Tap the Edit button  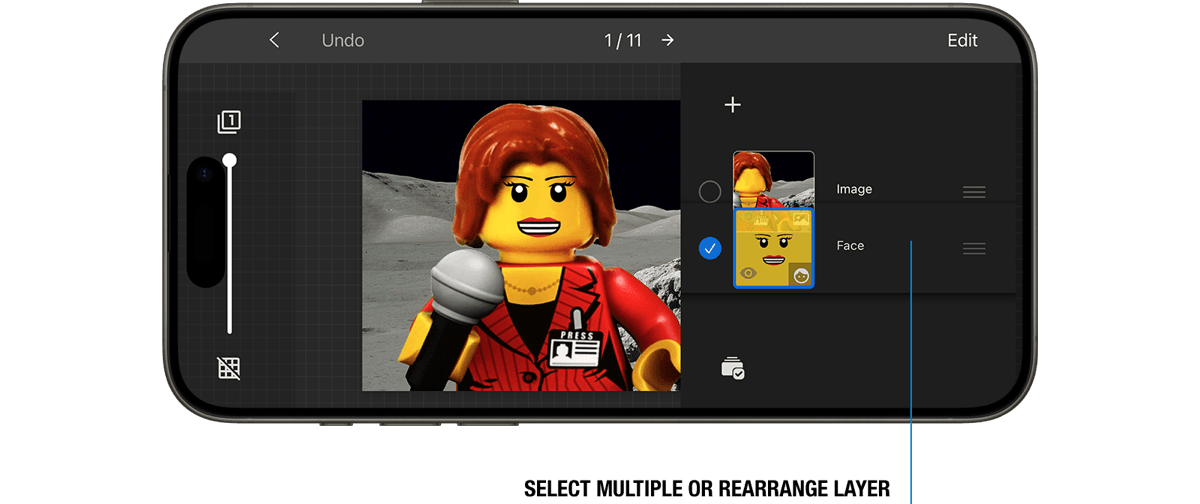(962, 41)
